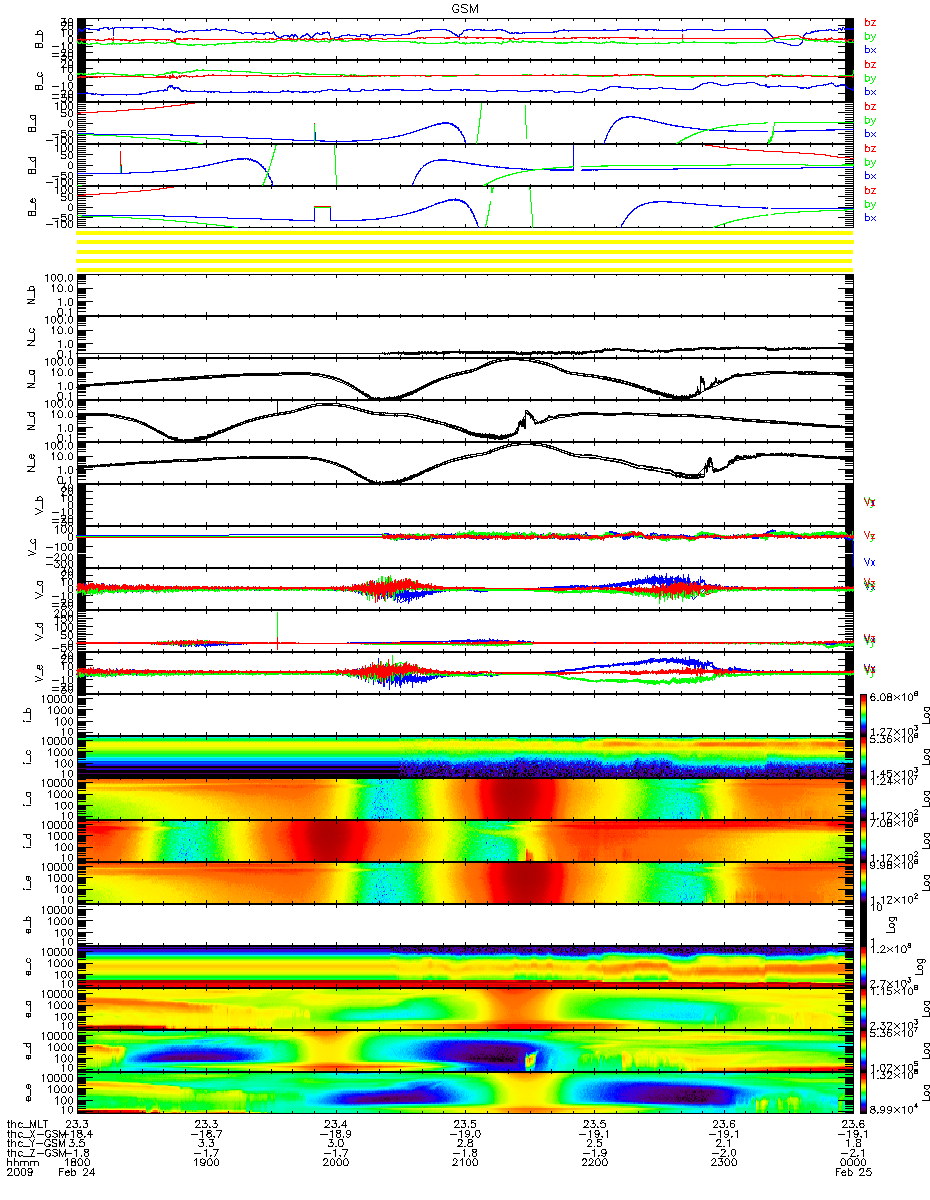Click the i_a ion spectrogram panel
930x1200 pixels.
click(x=464, y=799)
